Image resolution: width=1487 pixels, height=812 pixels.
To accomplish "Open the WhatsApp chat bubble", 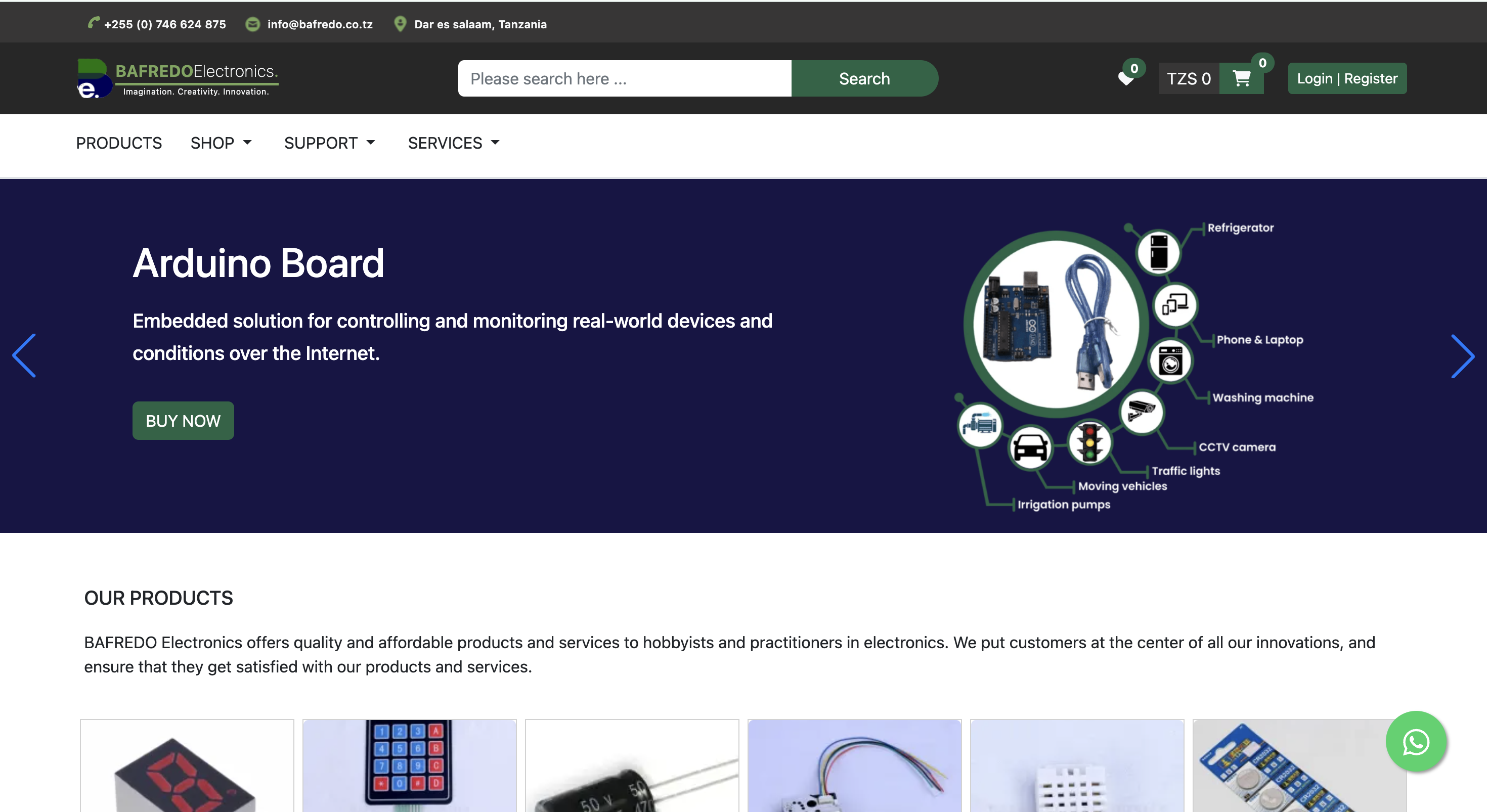I will [x=1415, y=741].
